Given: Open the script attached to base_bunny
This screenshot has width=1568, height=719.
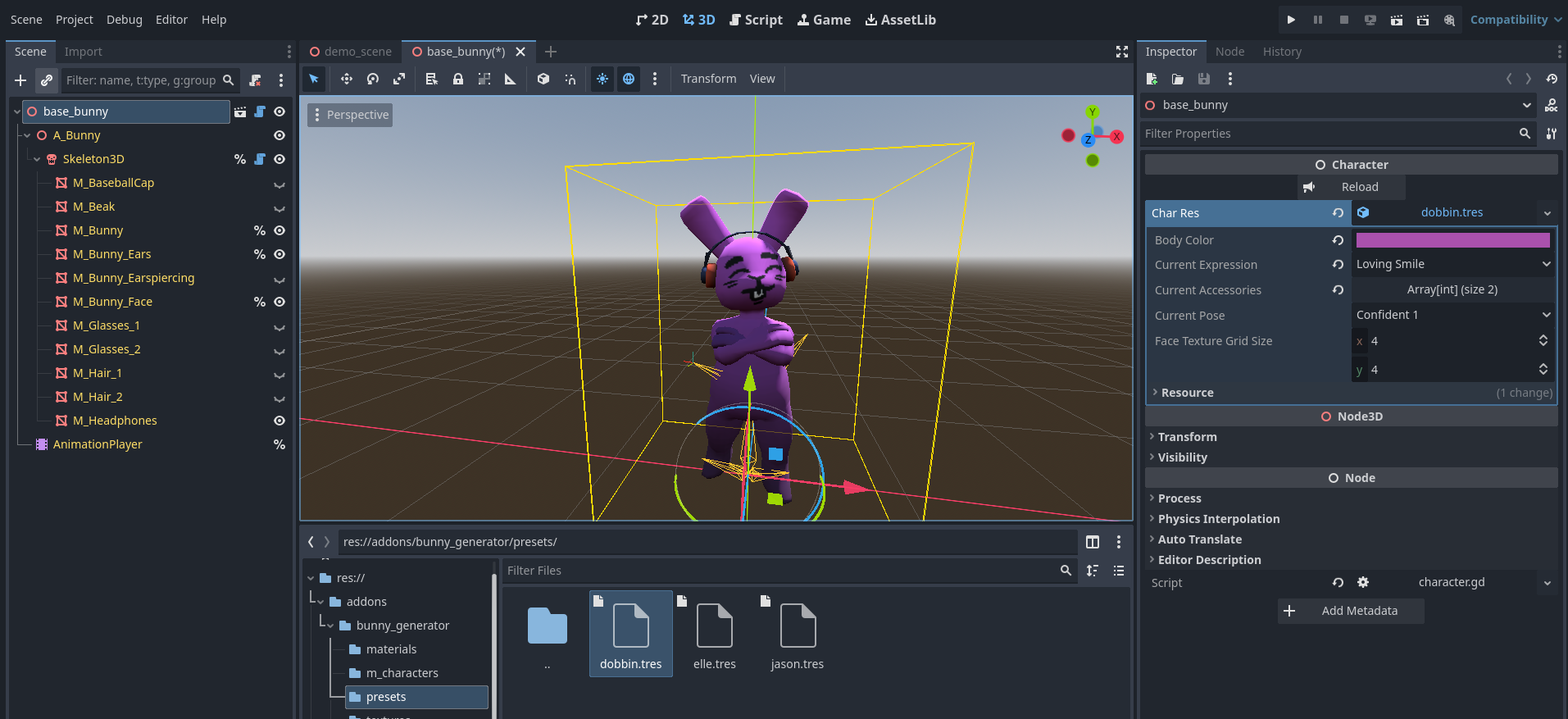Looking at the screenshot, I should (x=260, y=111).
